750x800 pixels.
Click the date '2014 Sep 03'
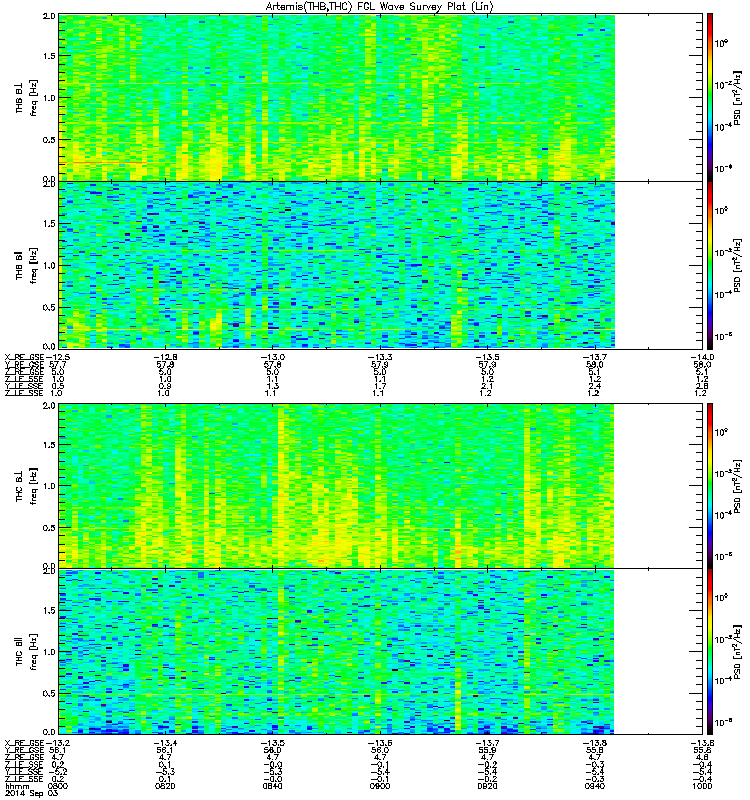(31, 793)
